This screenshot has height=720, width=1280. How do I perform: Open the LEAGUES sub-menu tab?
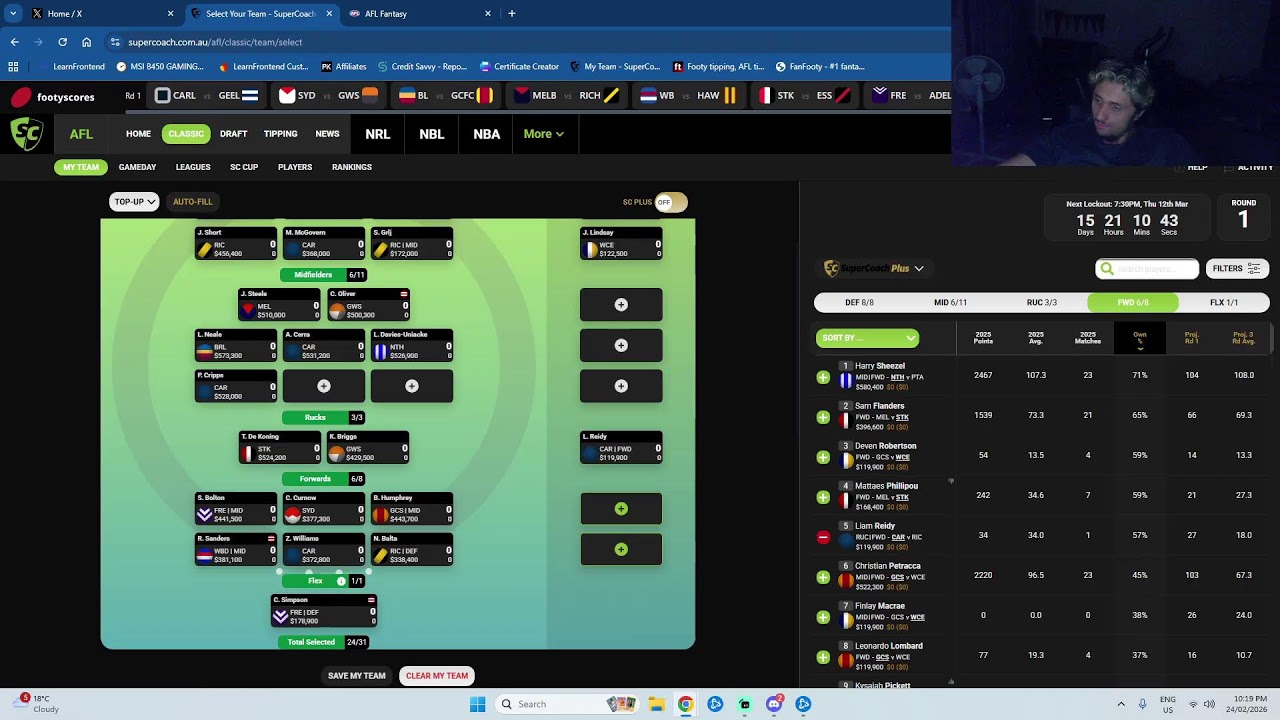[x=193, y=167]
